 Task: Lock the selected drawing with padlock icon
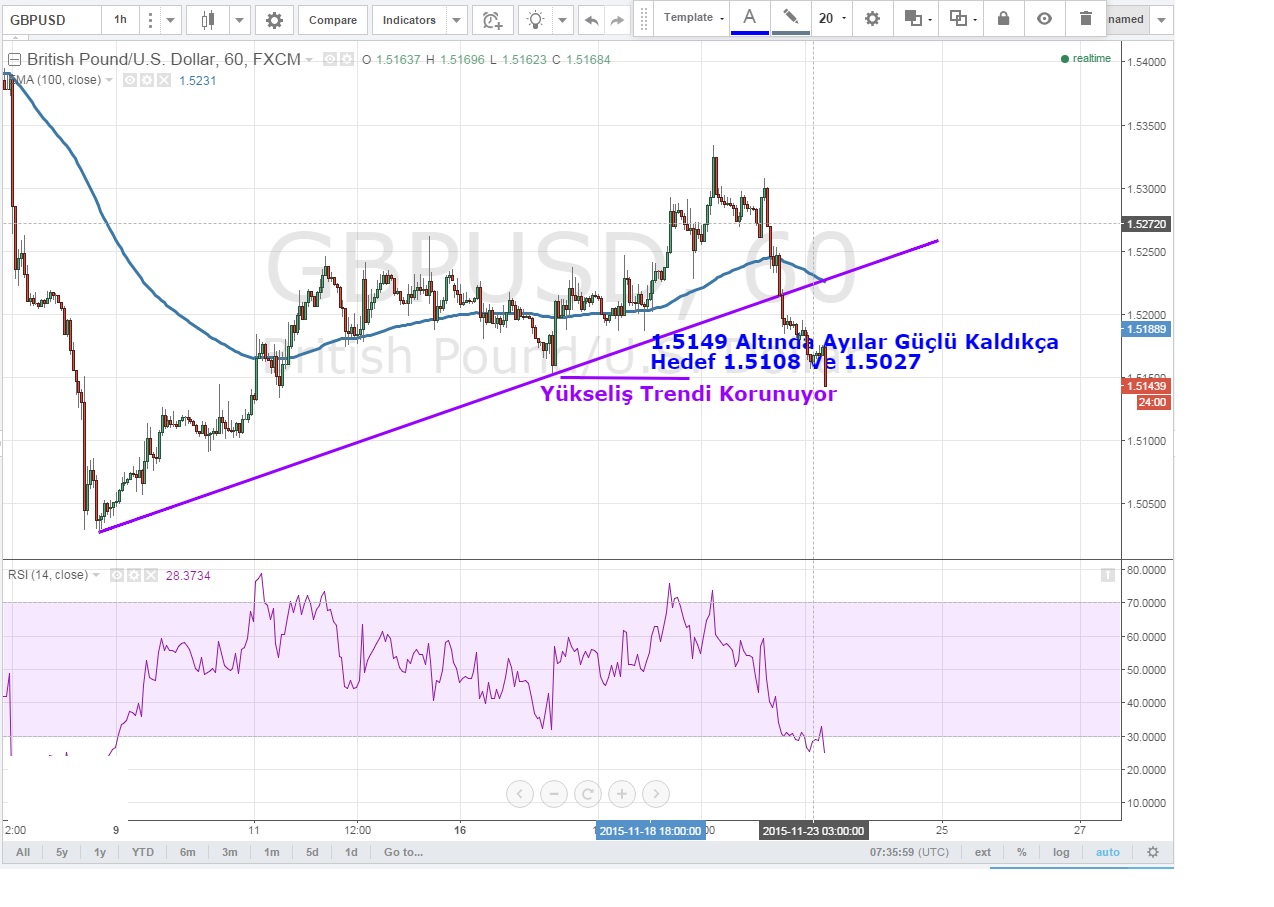pyautogui.click(x=1003, y=19)
